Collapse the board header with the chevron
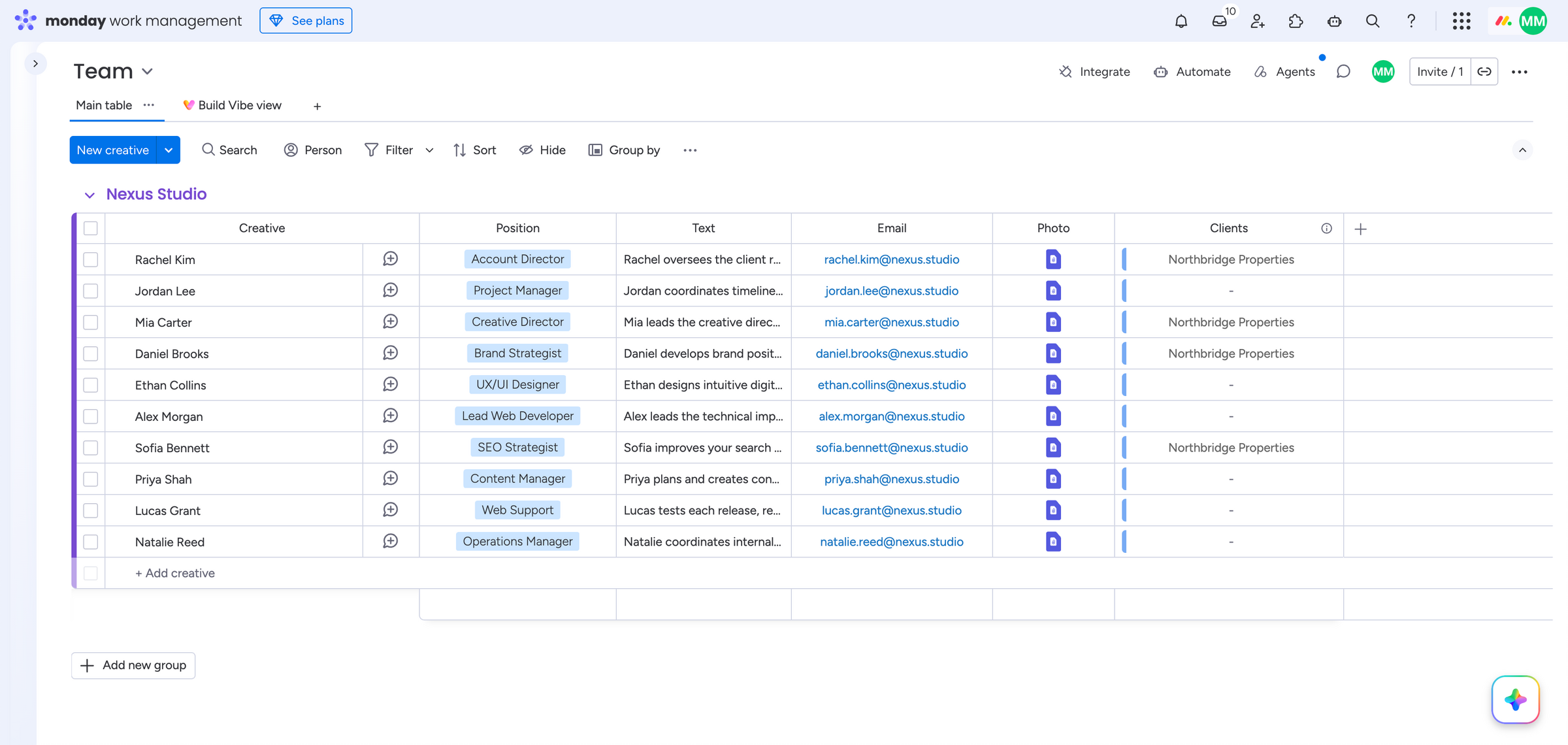 pos(1522,150)
